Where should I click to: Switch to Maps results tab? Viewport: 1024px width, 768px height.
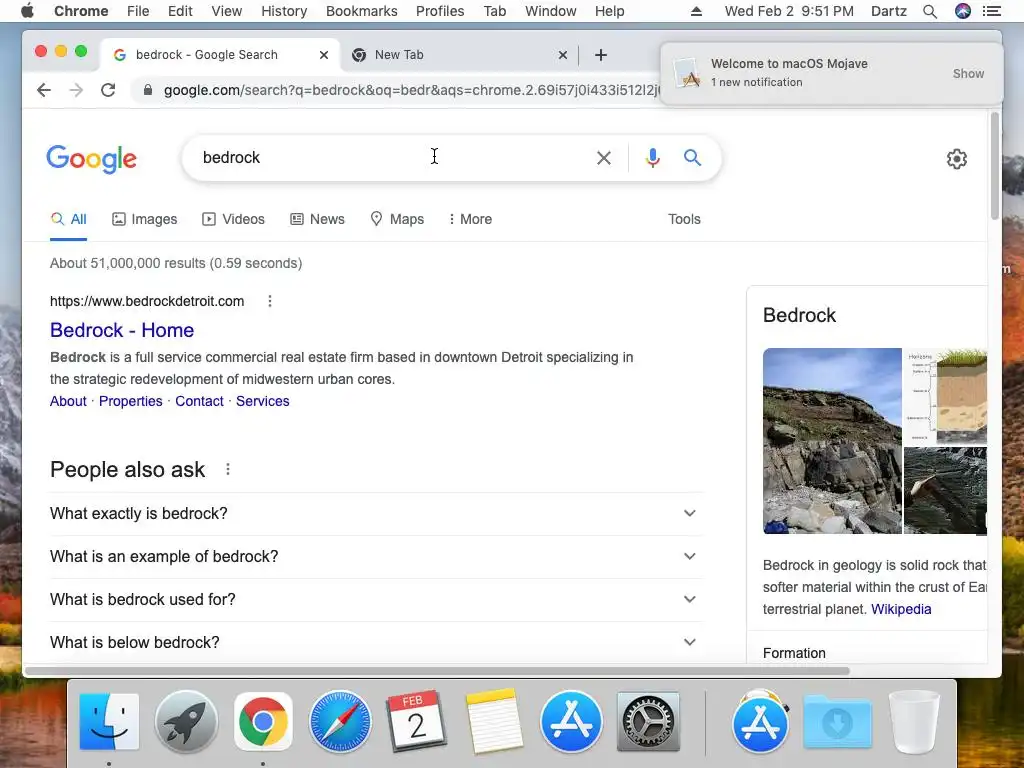(x=397, y=219)
